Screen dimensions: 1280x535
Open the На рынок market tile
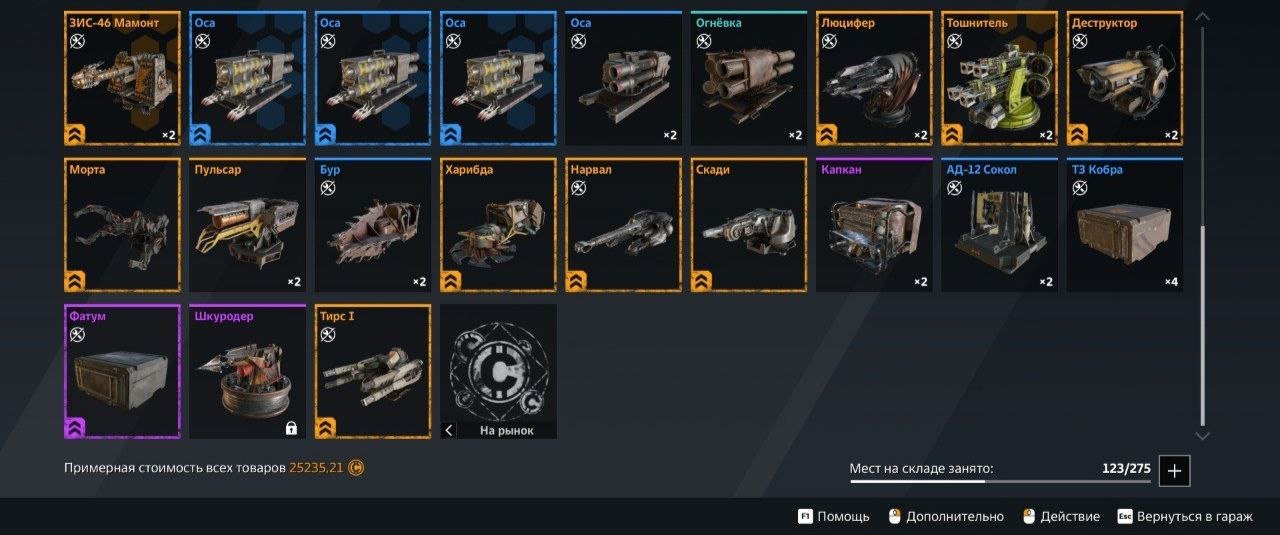(x=498, y=371)
